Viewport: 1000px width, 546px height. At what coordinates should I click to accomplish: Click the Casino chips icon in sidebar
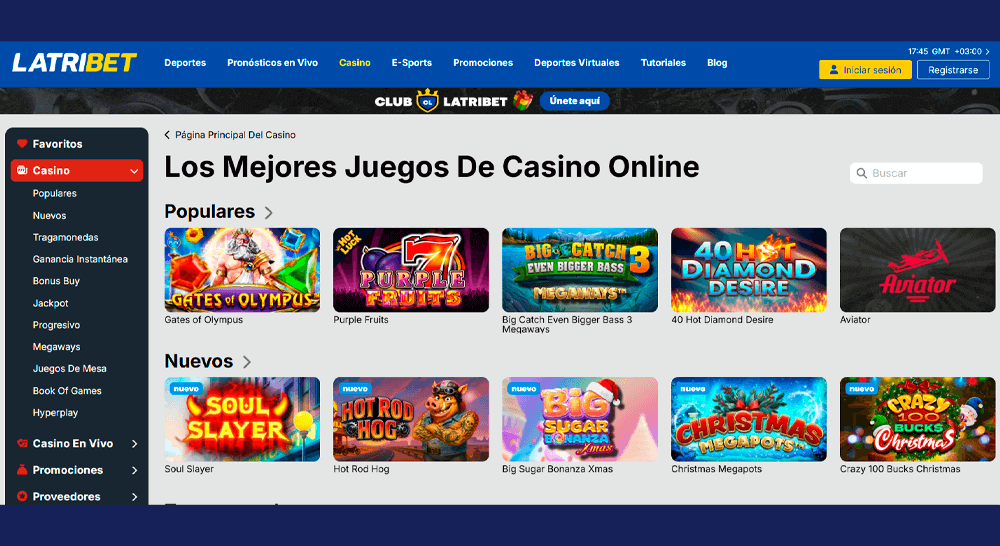coord(22,170)
